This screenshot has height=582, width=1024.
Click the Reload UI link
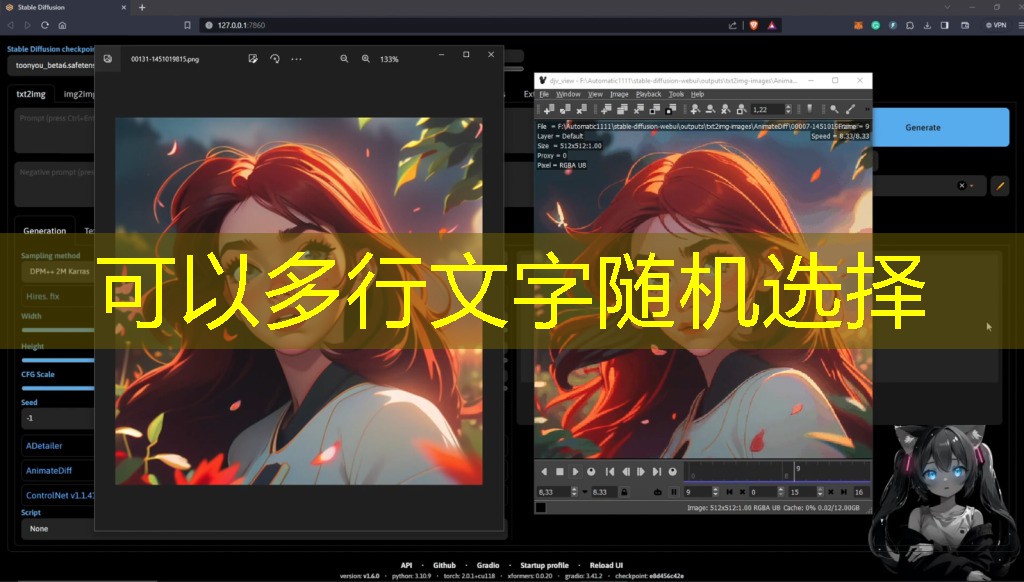click(x=606, y=565)
